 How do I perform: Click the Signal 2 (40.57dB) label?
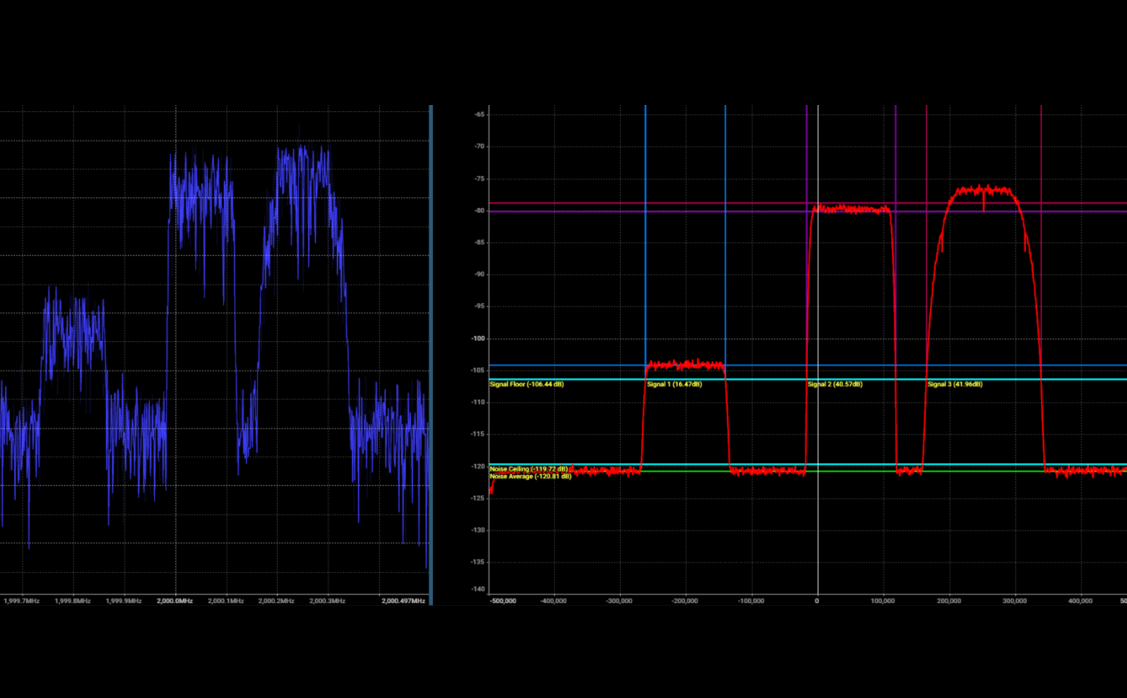pyautogui.click(x=835, y=384)
